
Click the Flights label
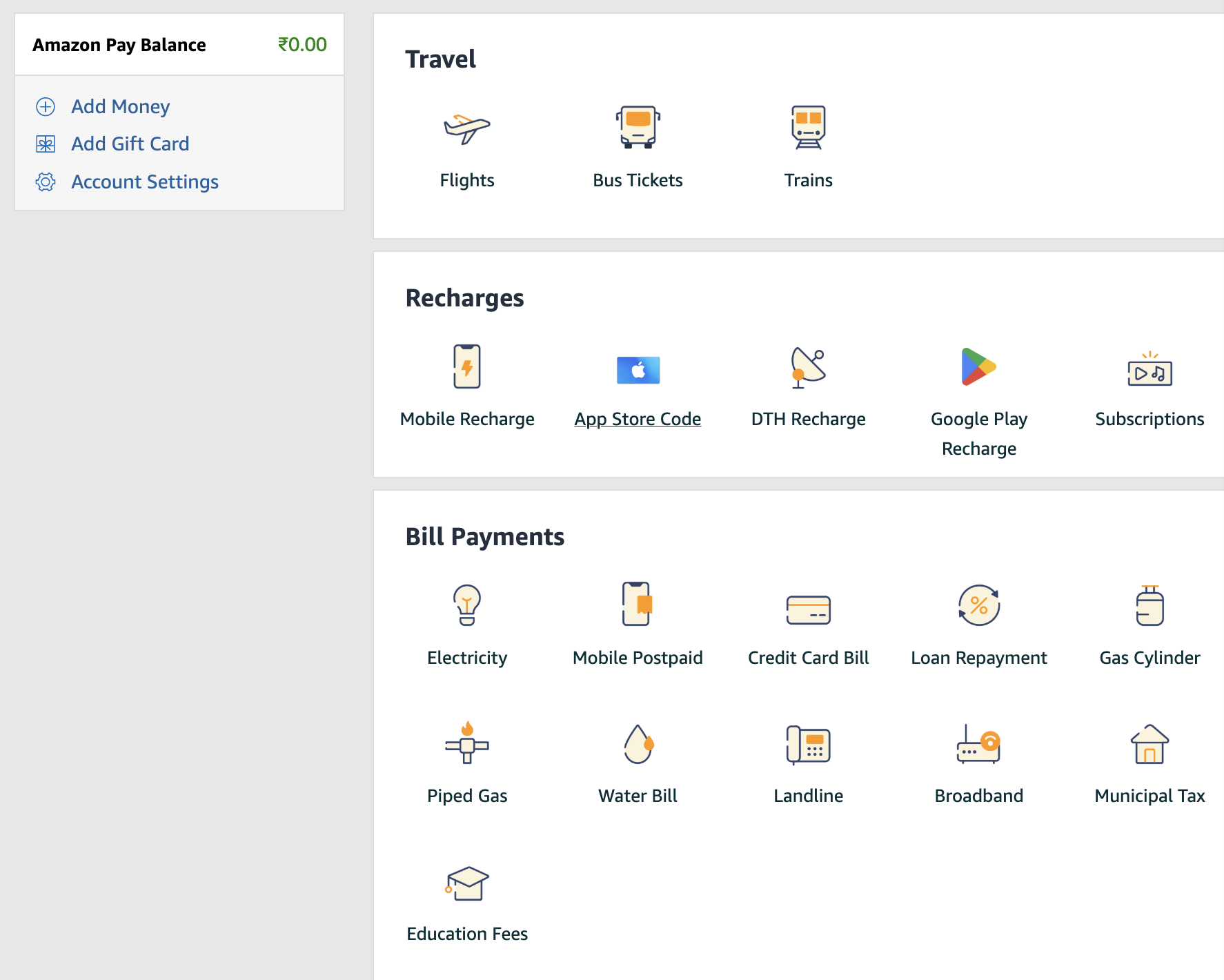467,180
